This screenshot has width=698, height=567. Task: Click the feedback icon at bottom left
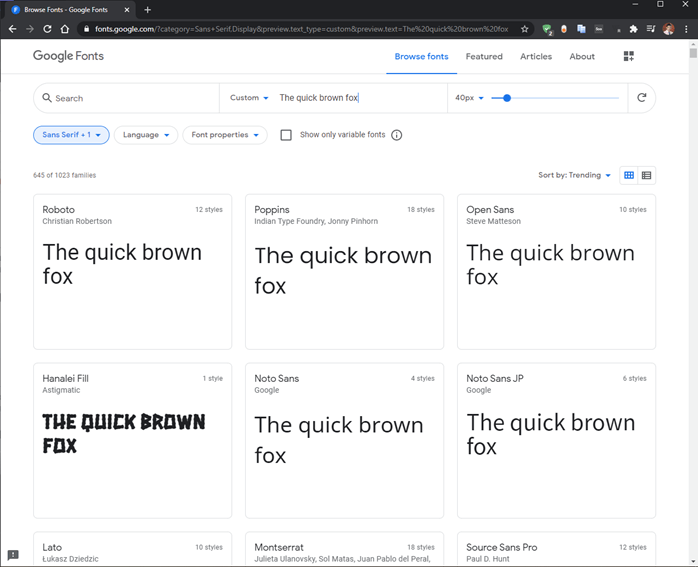click(13, 555)
